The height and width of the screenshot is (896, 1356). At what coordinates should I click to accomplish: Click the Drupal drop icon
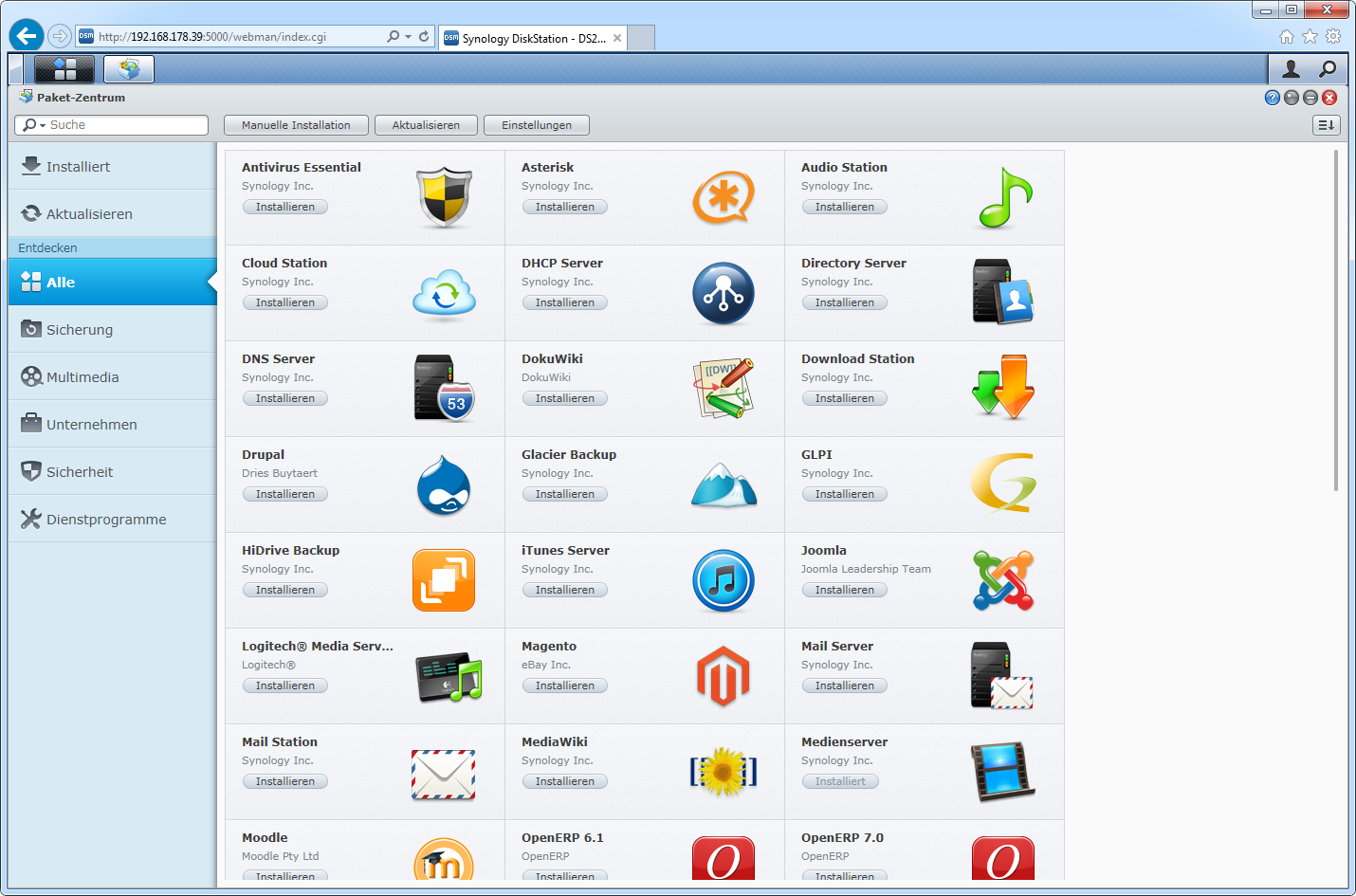(444, 485)
